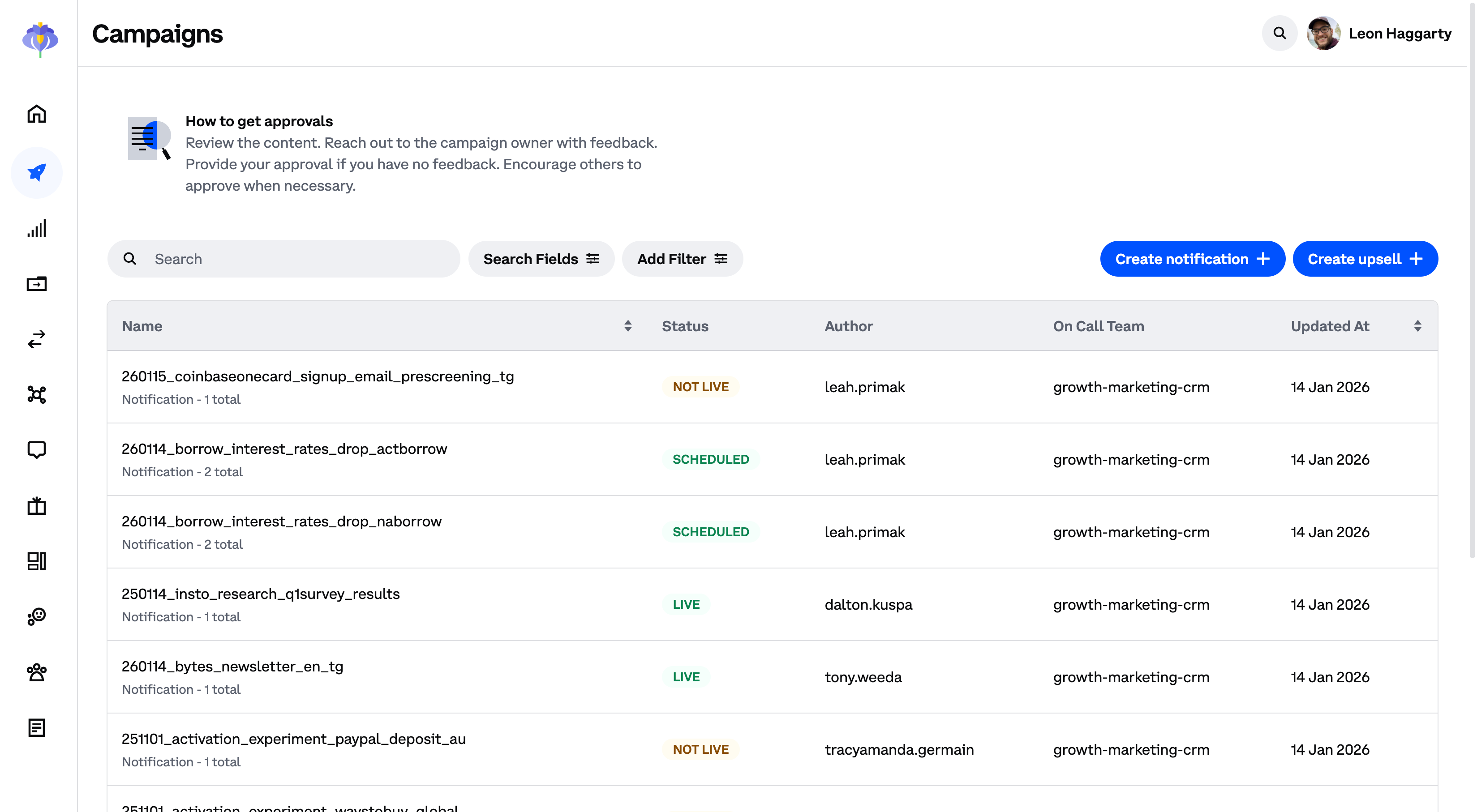Select the Campaigns paper plane icon

pyautogui.click(x=37, y=172)
